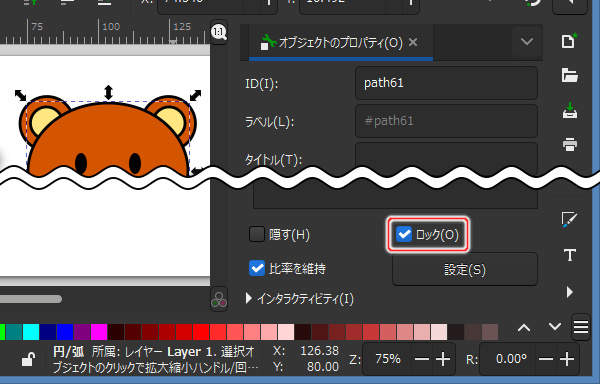Screen dimensions: 600x384
Task: Pick the pure blue color swatch
Action: click(65, 332)
